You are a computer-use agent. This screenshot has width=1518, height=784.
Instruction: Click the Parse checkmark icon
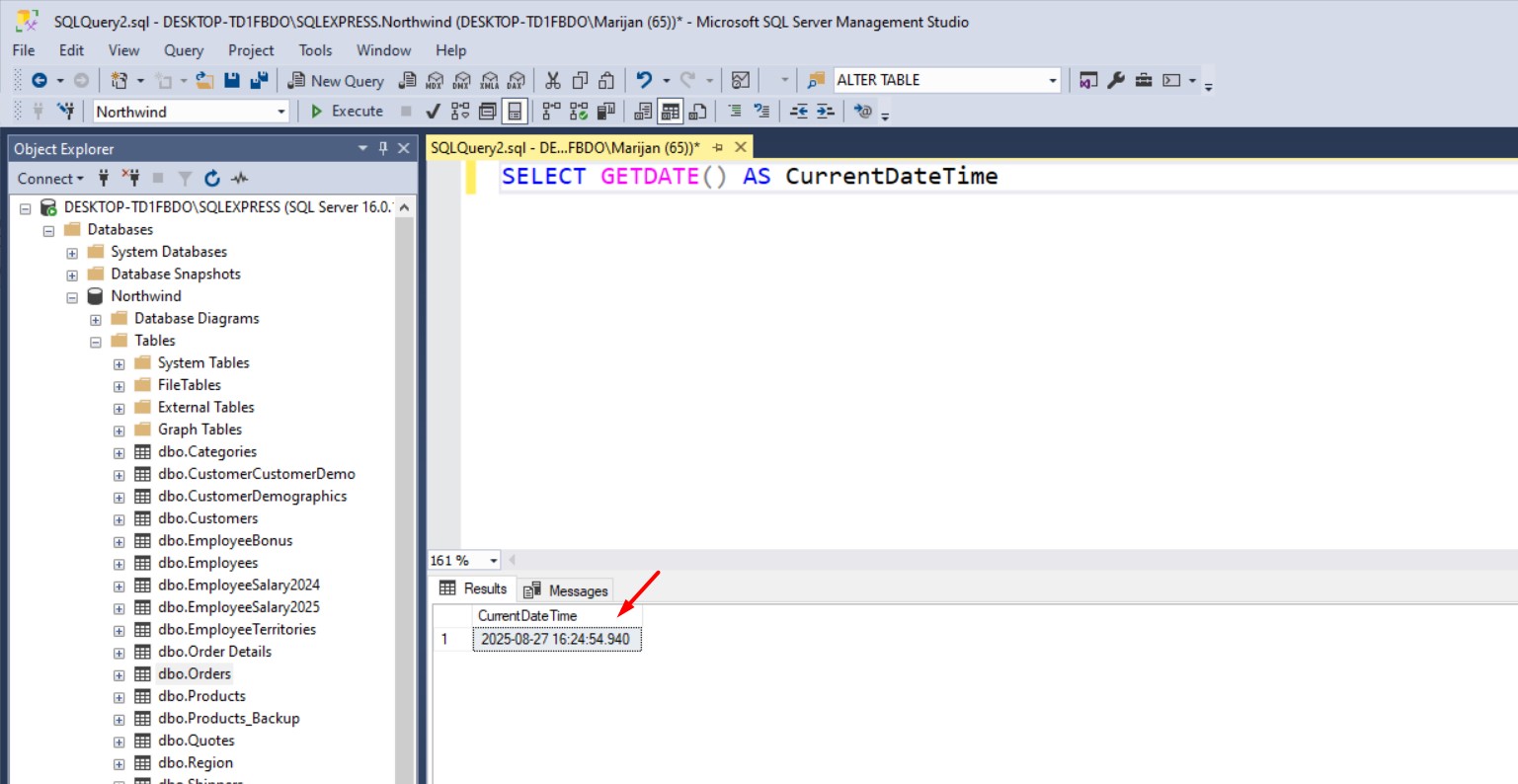pyautogui.click(x=433, y=112)
